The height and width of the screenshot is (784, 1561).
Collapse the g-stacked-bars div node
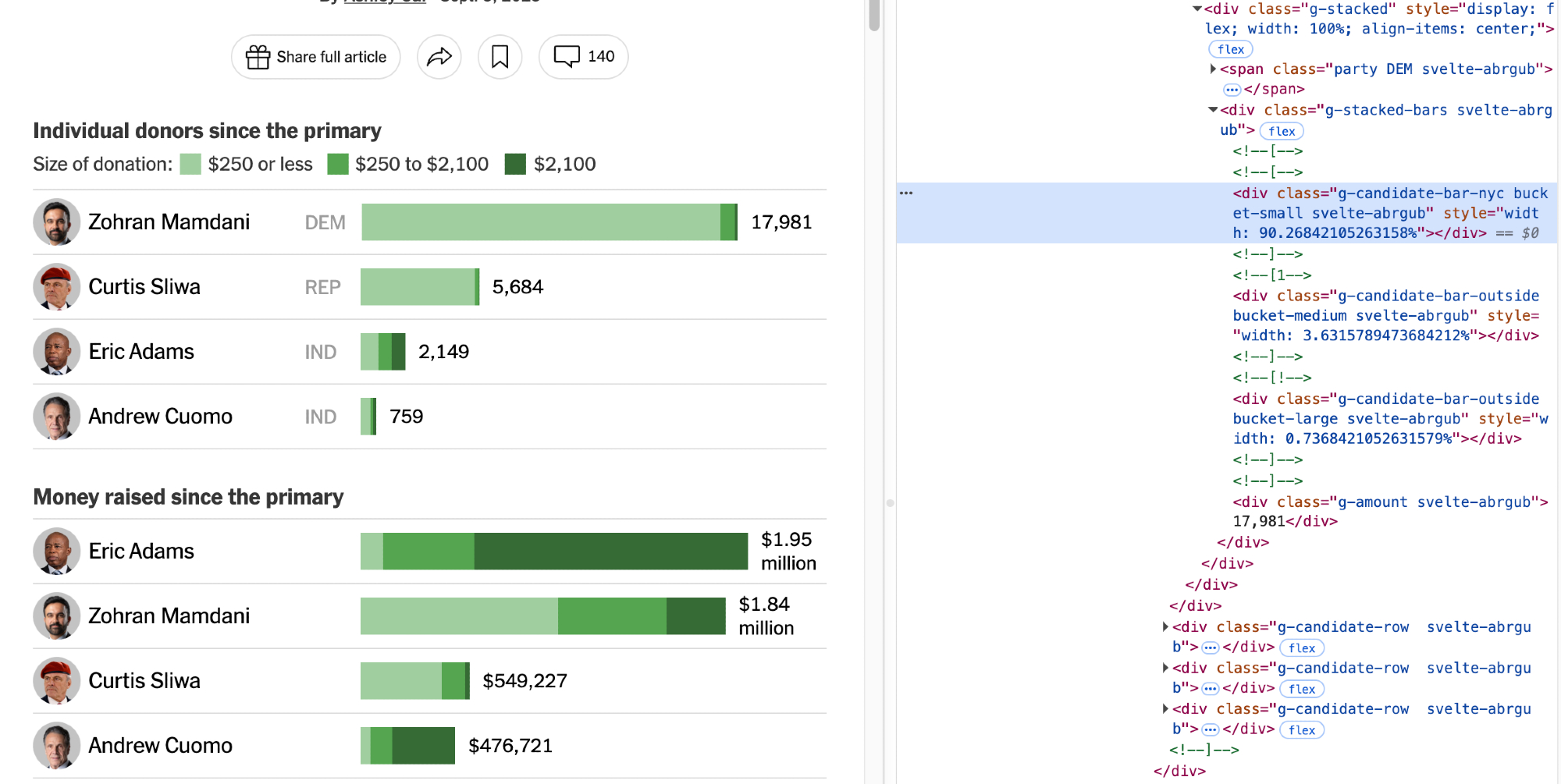pos(1213,110)
